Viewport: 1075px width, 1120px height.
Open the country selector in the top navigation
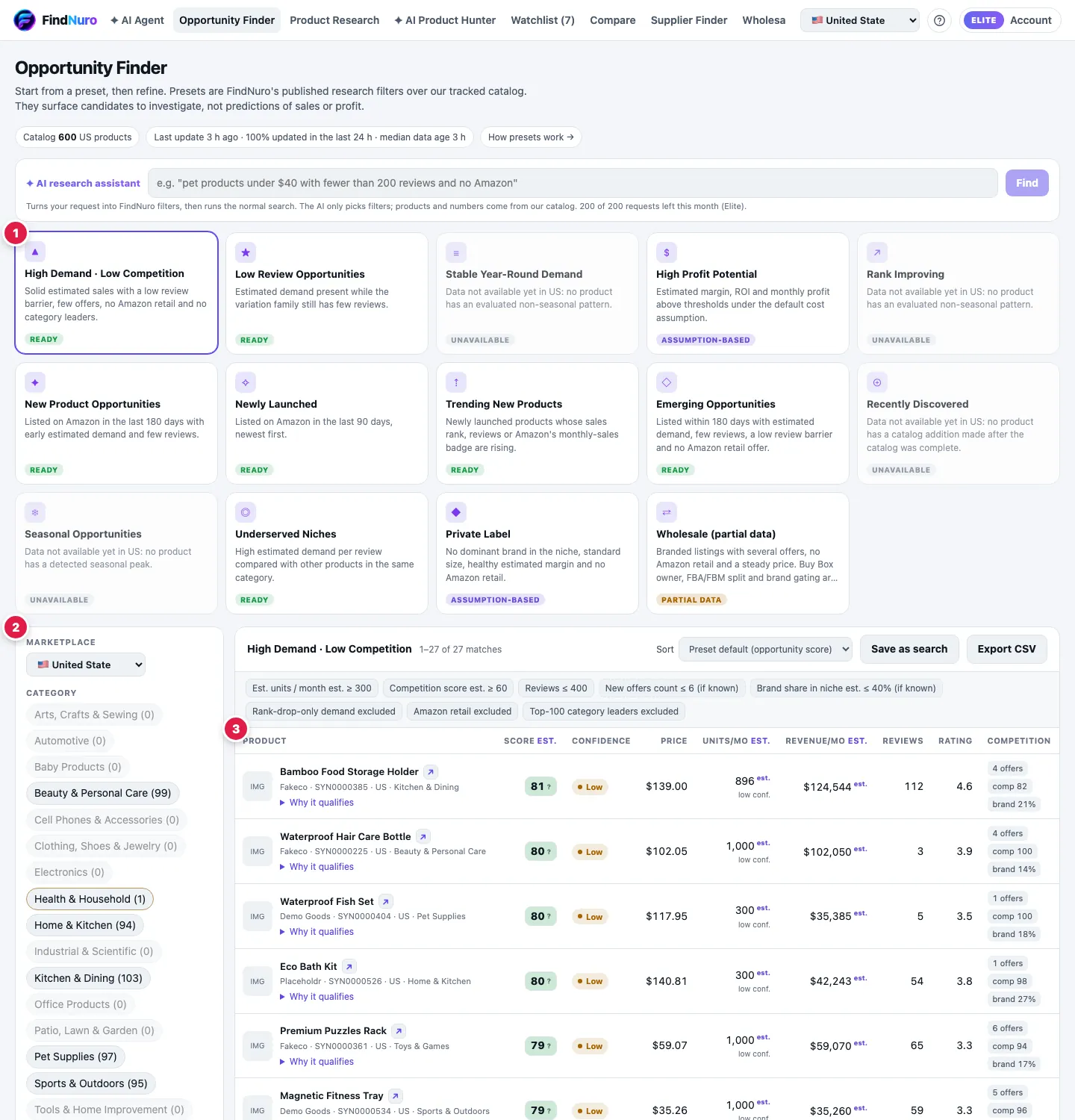860,20
